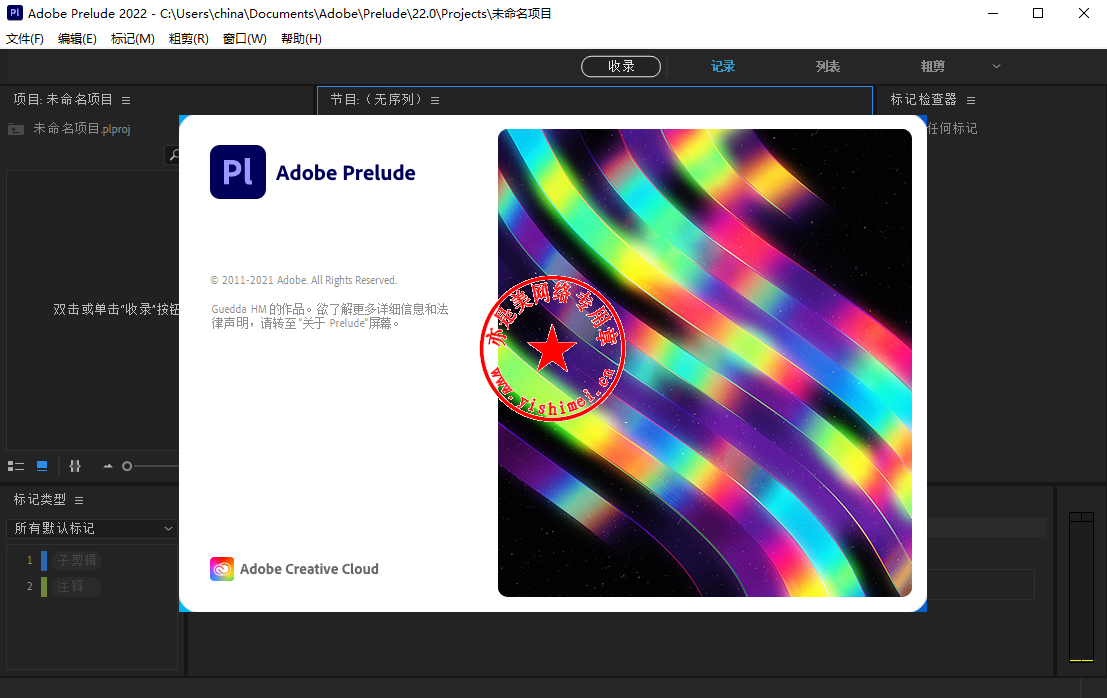Select the 项目: 未命名项目 panel tab

pos(63,100)
